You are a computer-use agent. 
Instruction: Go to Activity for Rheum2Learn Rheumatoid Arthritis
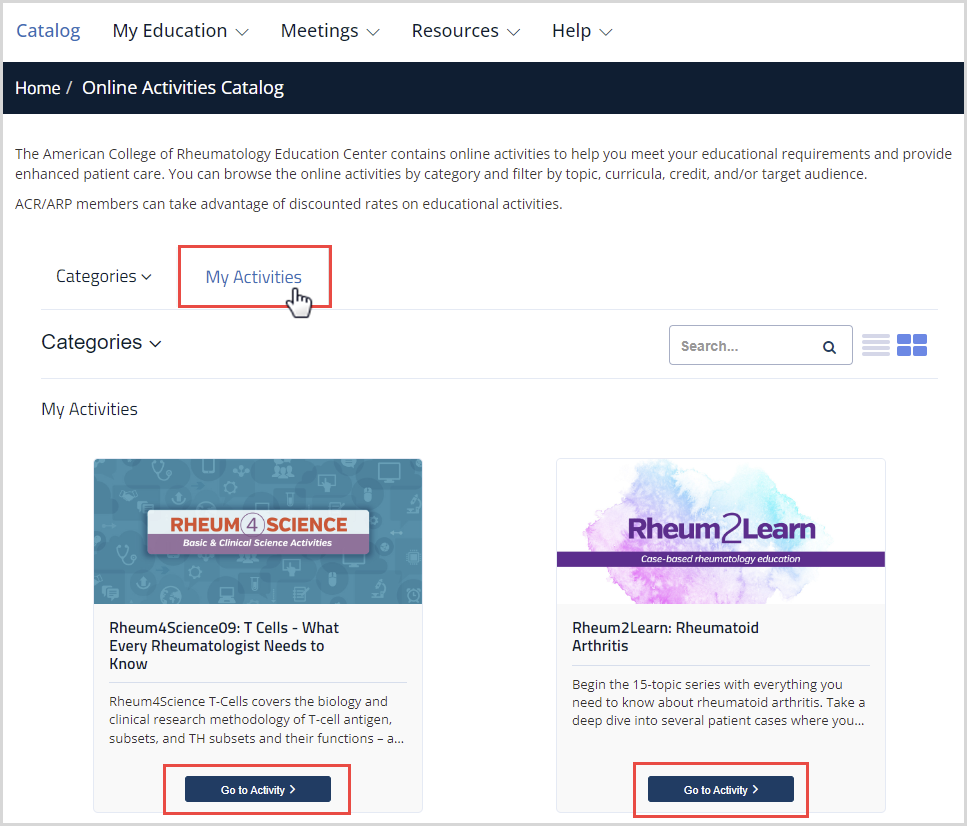tap(720, 790)
